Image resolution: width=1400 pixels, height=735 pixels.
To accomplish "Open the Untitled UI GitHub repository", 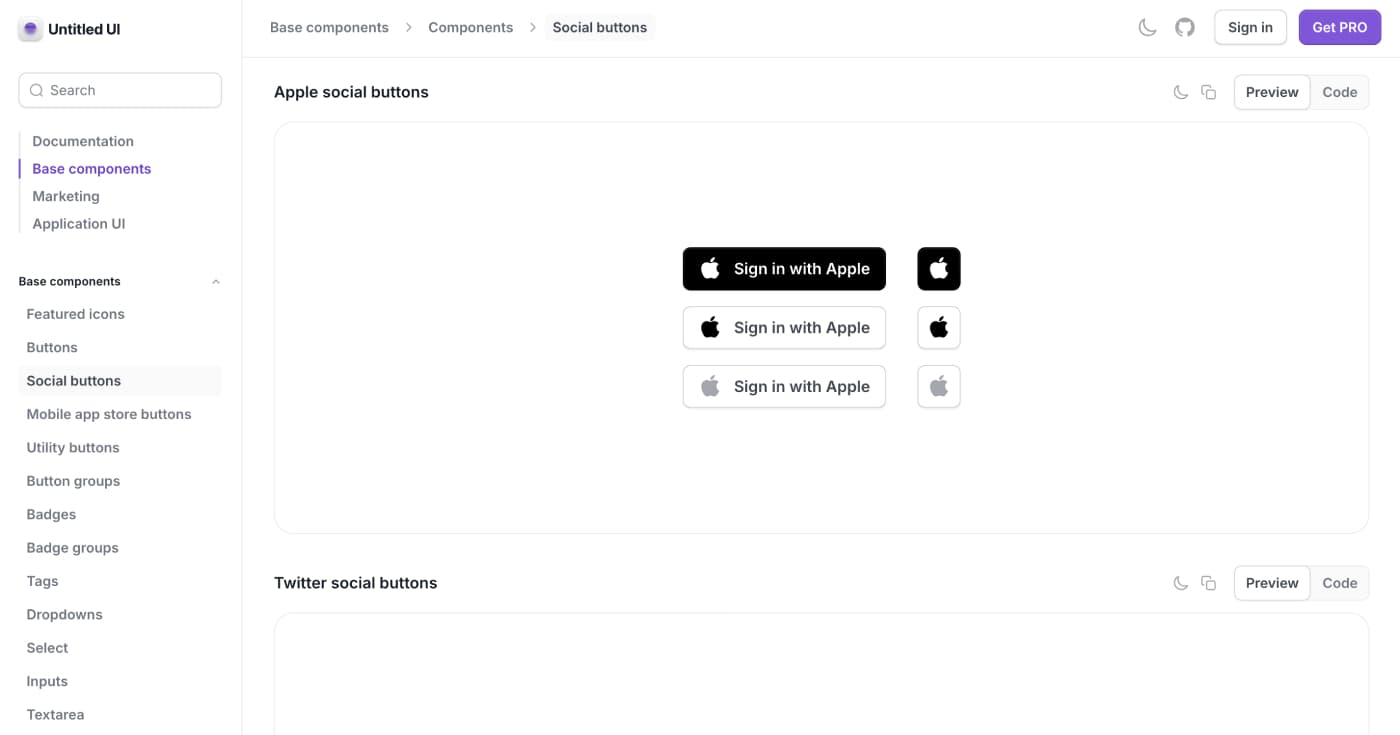I will click(1185, 27).
